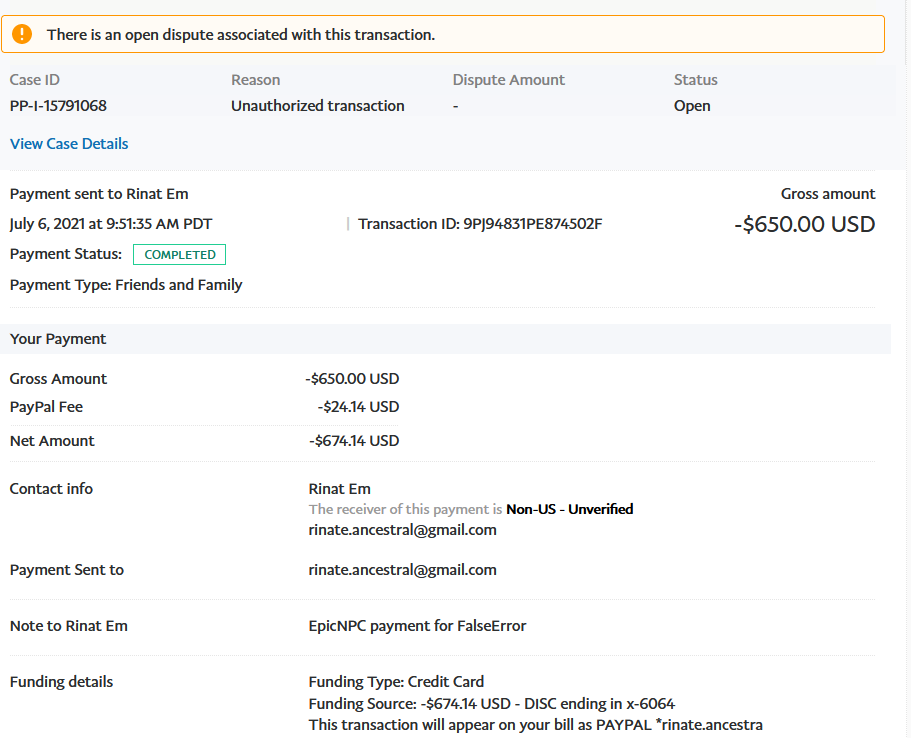The image size is (911, 738).
Task: Click the open dispute banner message
Action: (x=241, y=35)
